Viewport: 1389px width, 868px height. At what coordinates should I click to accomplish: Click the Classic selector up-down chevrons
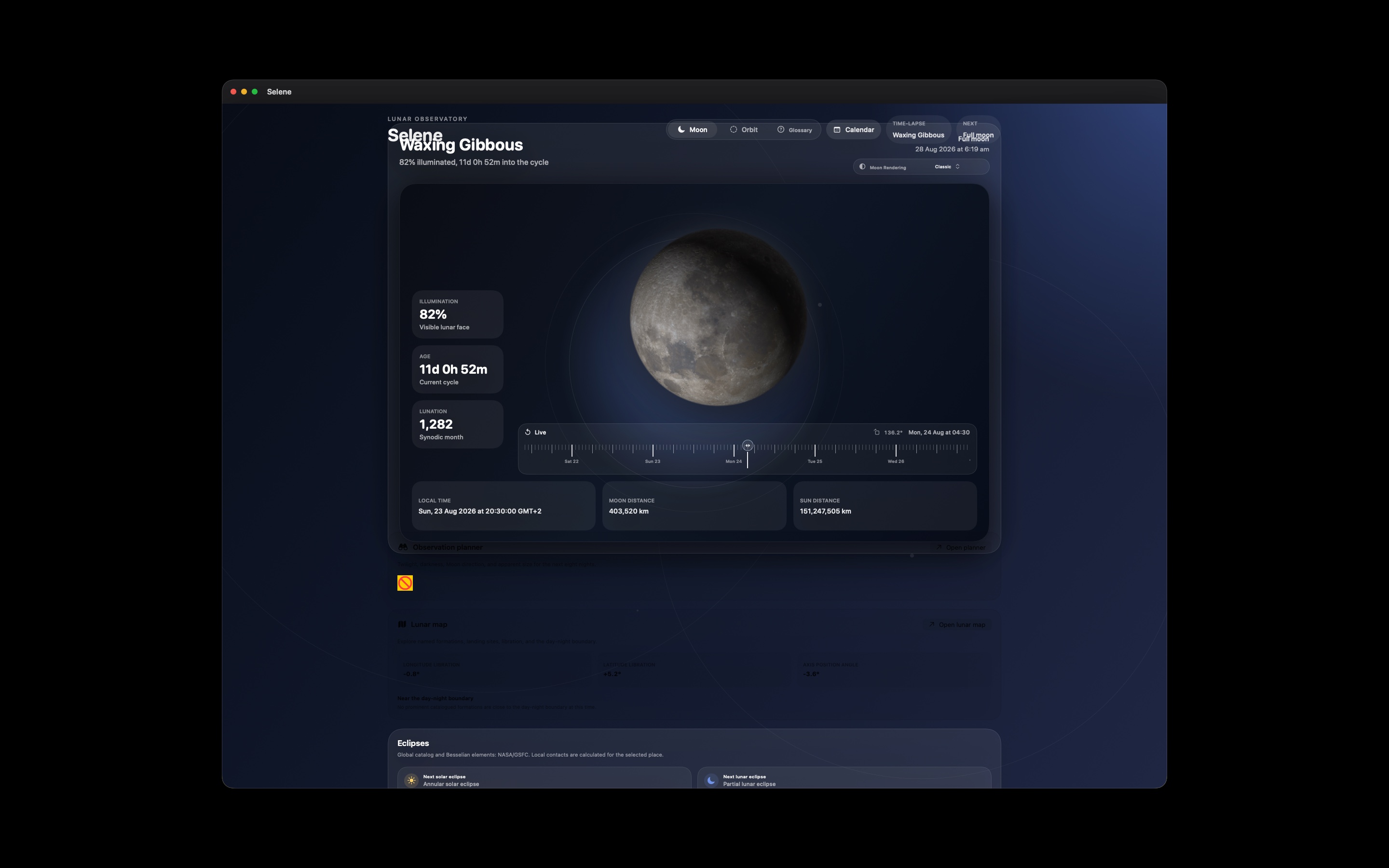[957, 166]
